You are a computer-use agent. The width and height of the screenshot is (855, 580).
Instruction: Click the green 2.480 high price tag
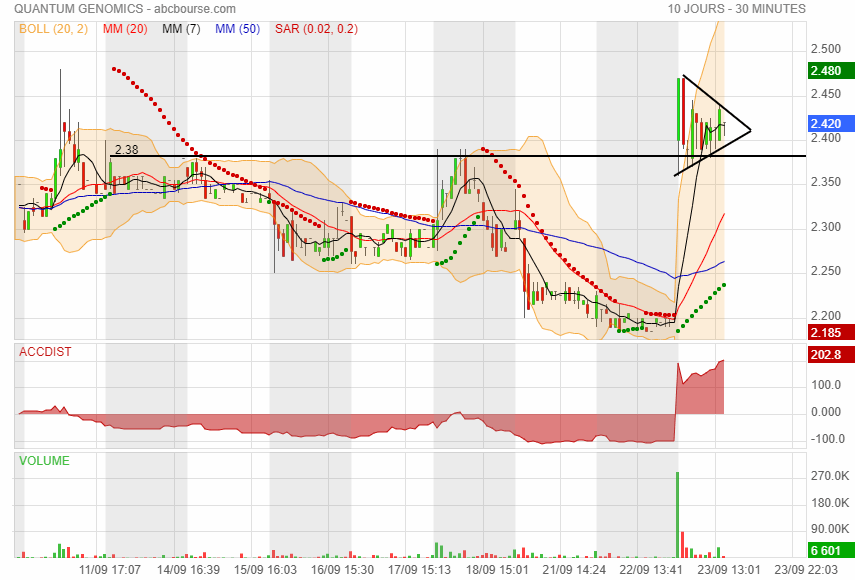coord(832,71)
